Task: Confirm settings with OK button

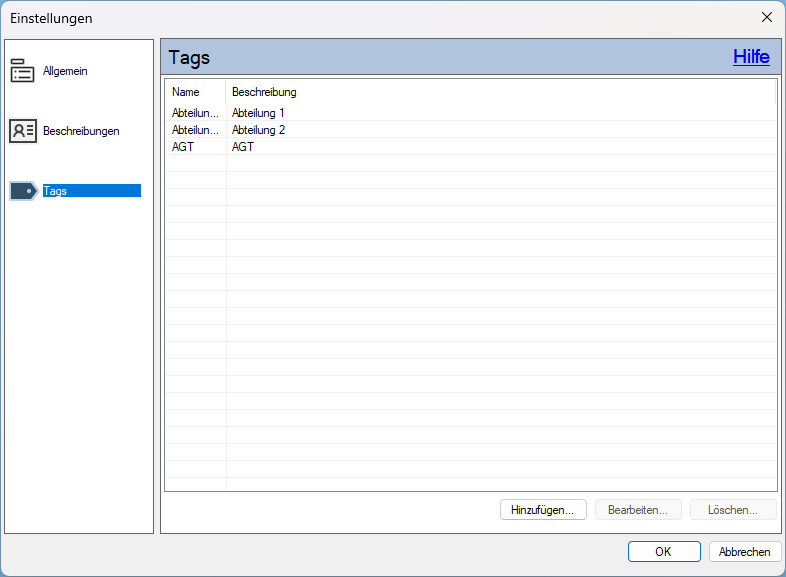Action: pos(664,551)
